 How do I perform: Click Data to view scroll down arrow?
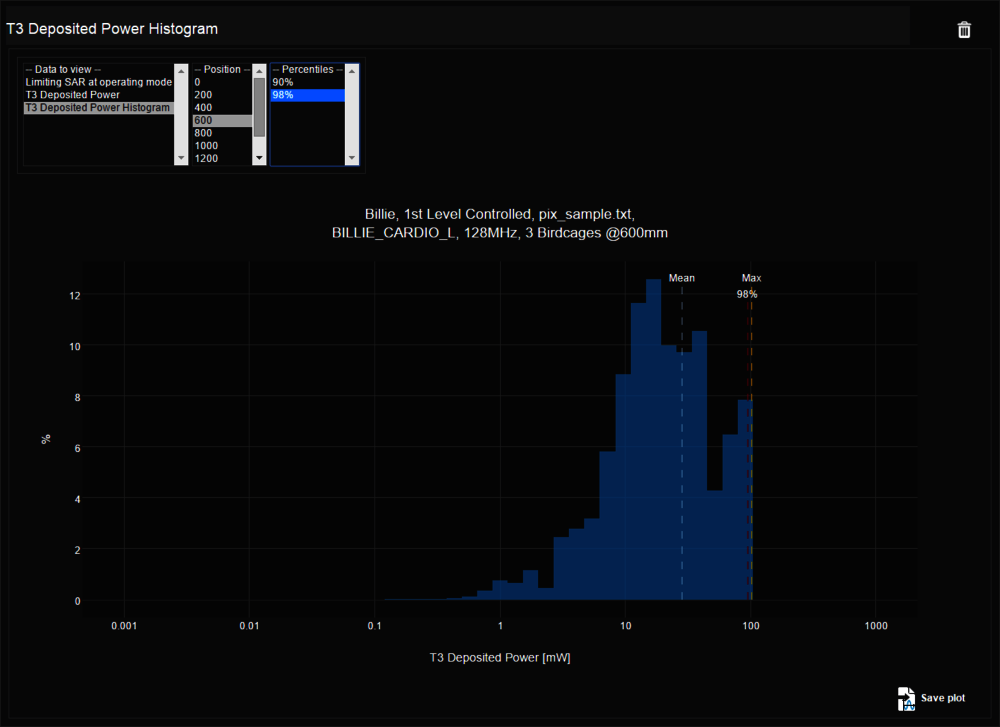tap(181, 158)
